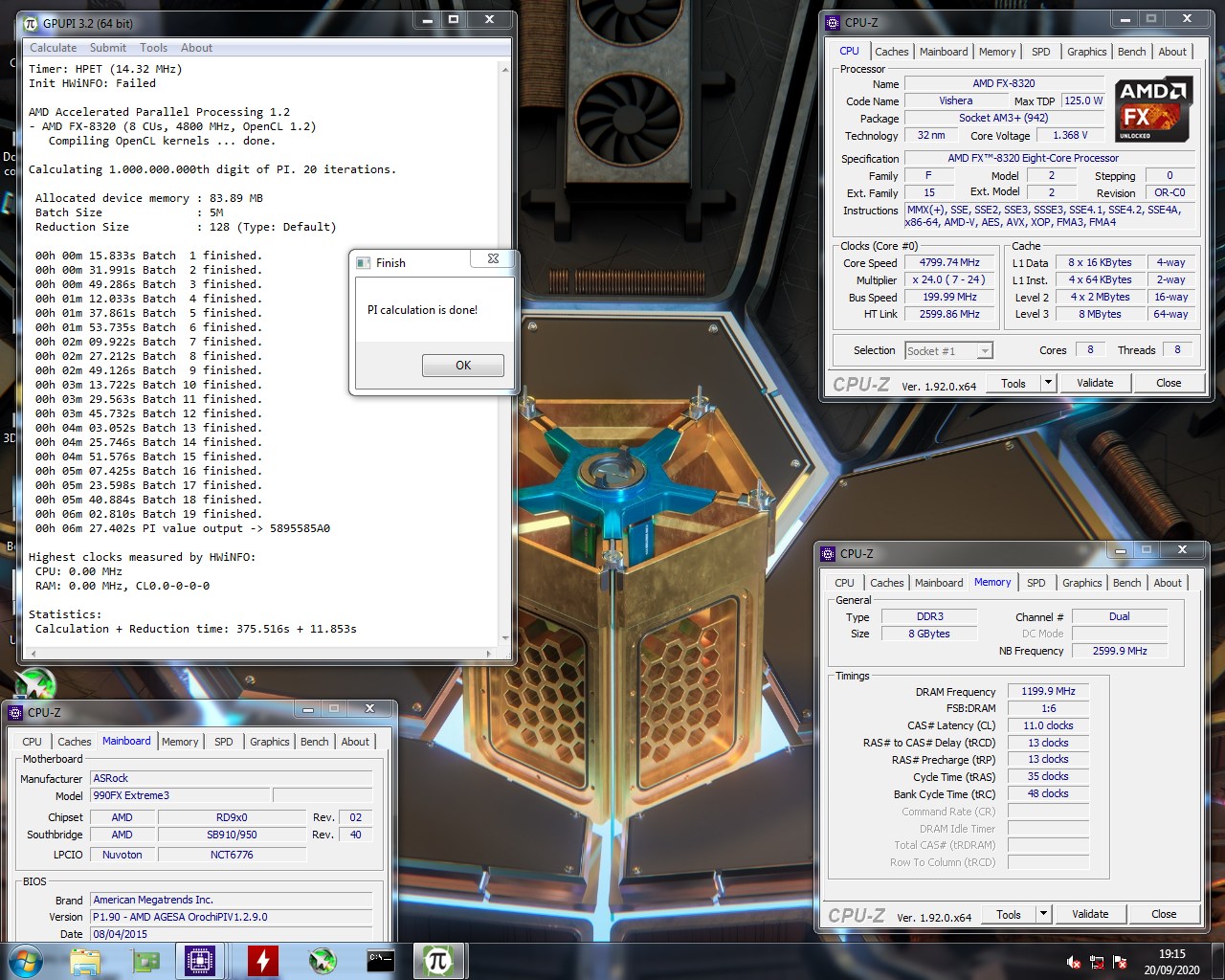Screen dimensions: 1225x980
Task: Open the Bench tab in the Memory CPU-Z window
Action: [1126, 583]
